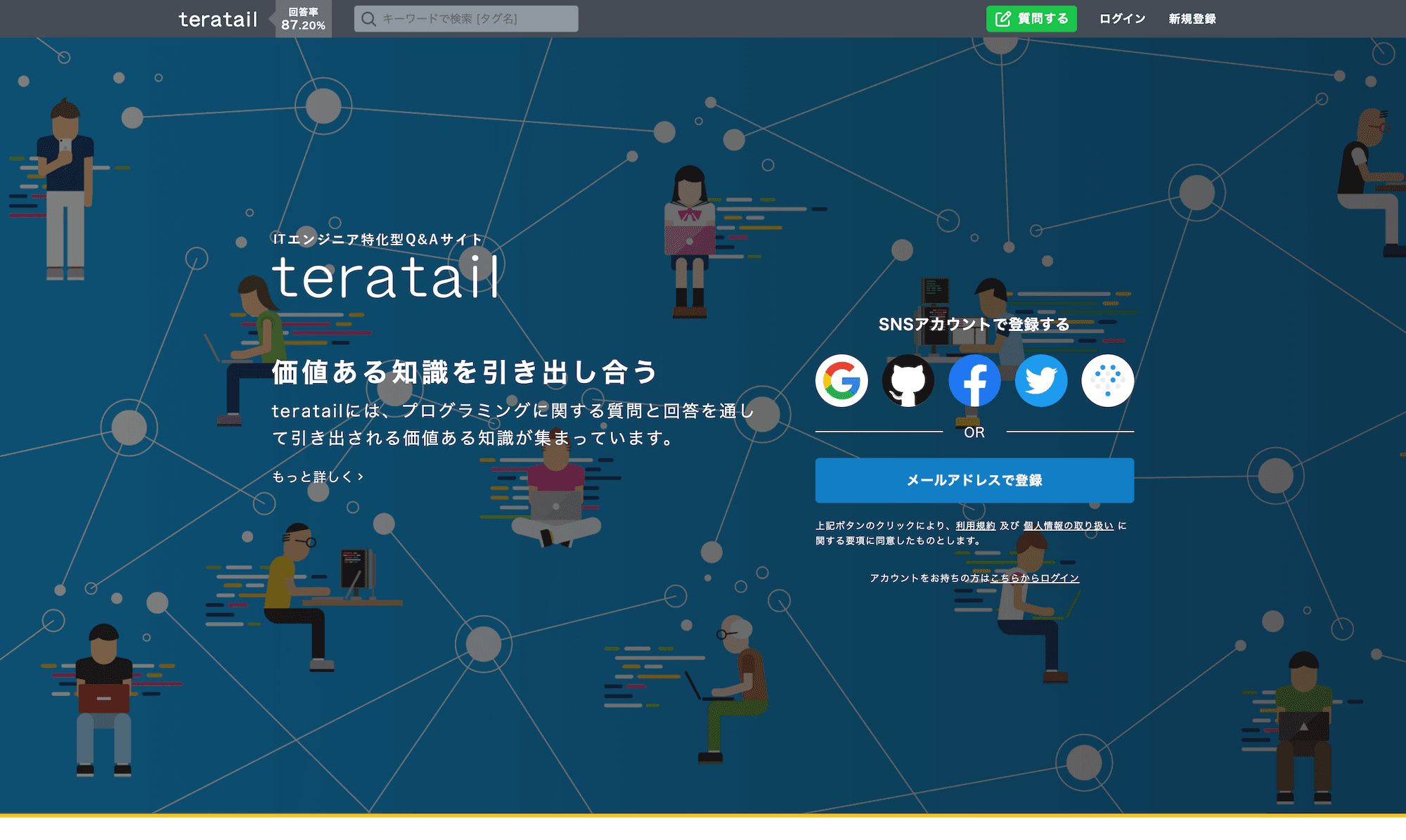Open the 新規登録 link in header

(x=1192, y=19)
